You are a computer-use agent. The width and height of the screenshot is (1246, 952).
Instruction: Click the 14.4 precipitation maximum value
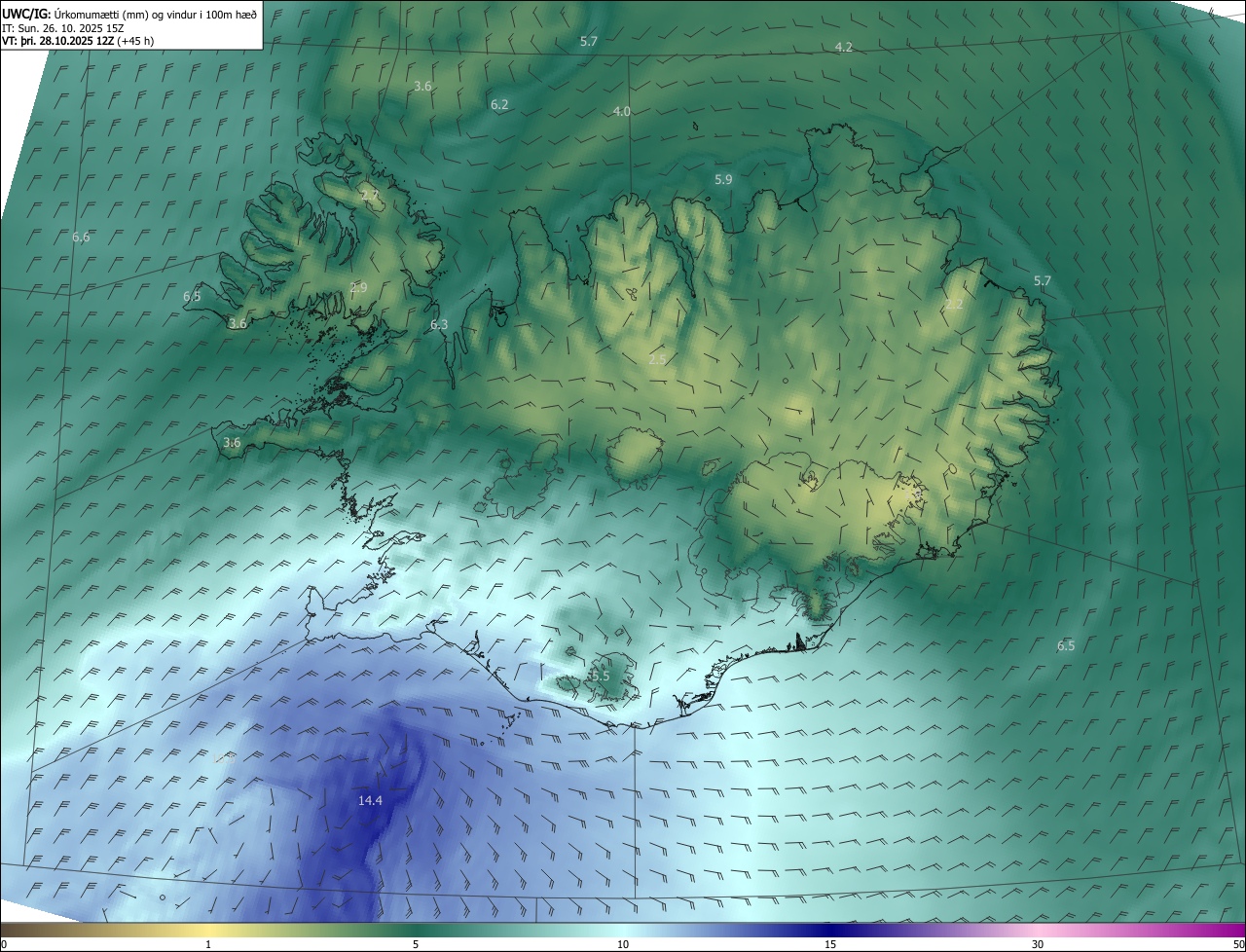[370, 800]
